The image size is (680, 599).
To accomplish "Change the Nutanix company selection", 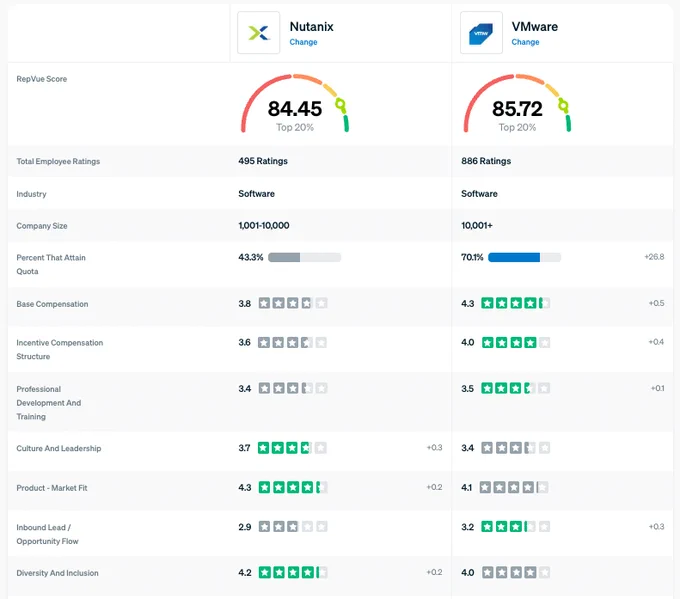I will point(303,42).
